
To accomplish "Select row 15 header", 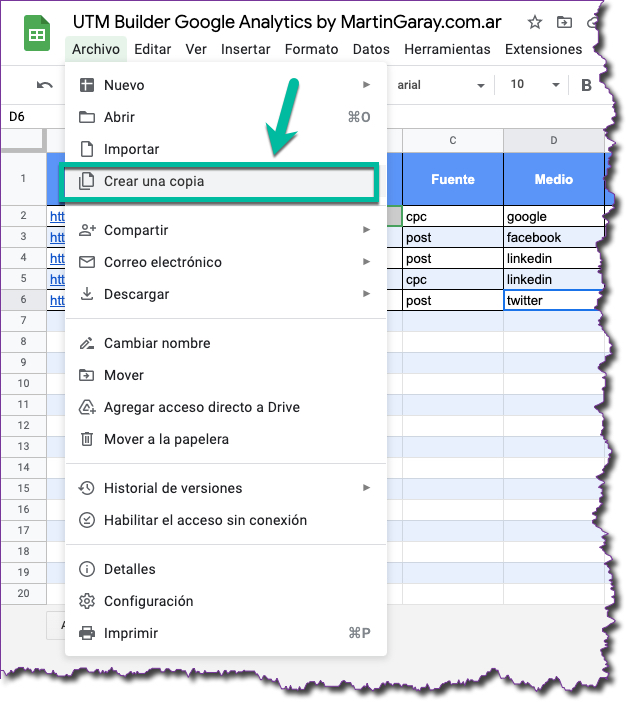I will point(23,488).
